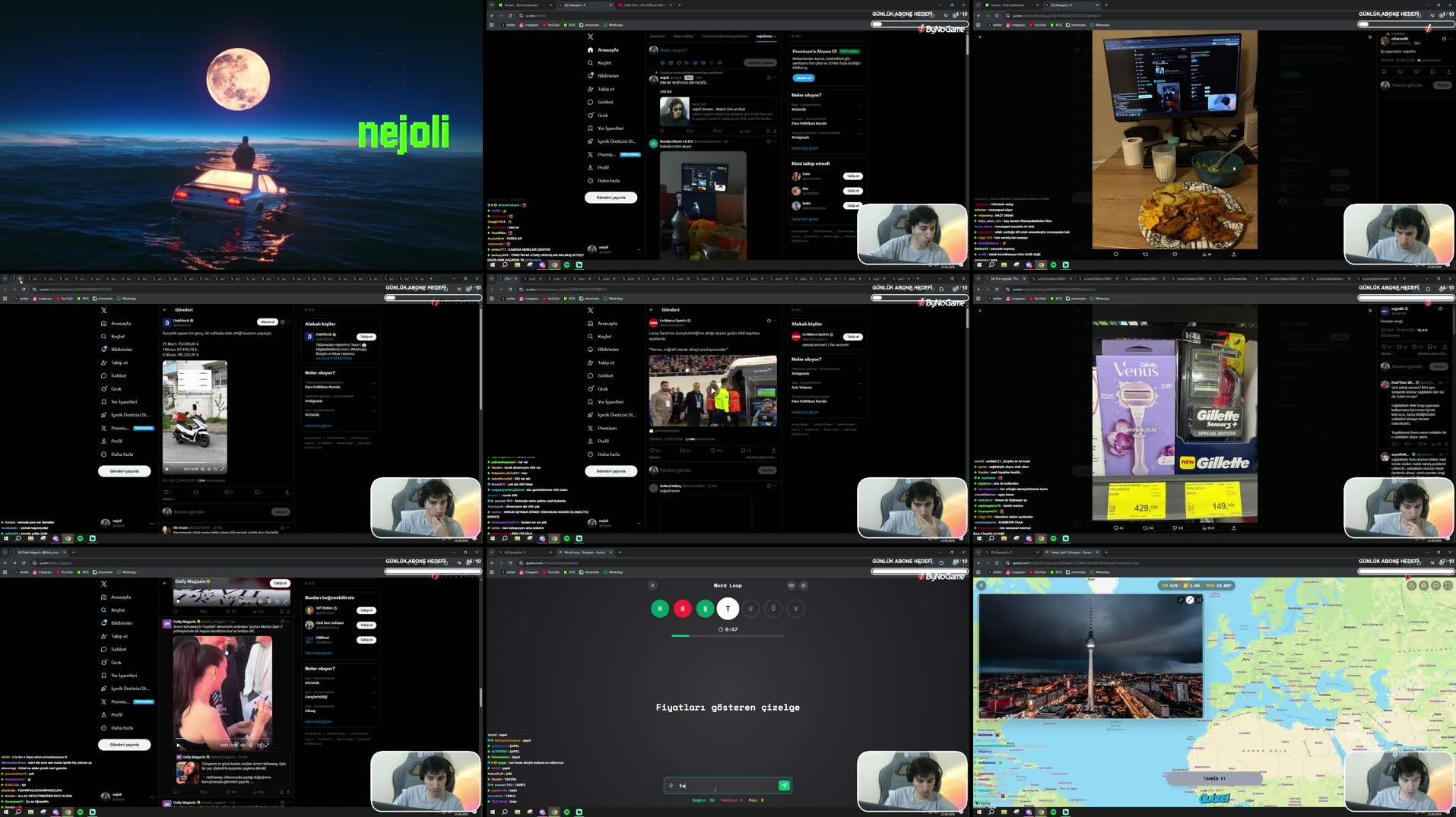Focus the Word Loop answer input containing 'ta'
The width and height of the screenshot is (1456, 817).
(727, 786)
